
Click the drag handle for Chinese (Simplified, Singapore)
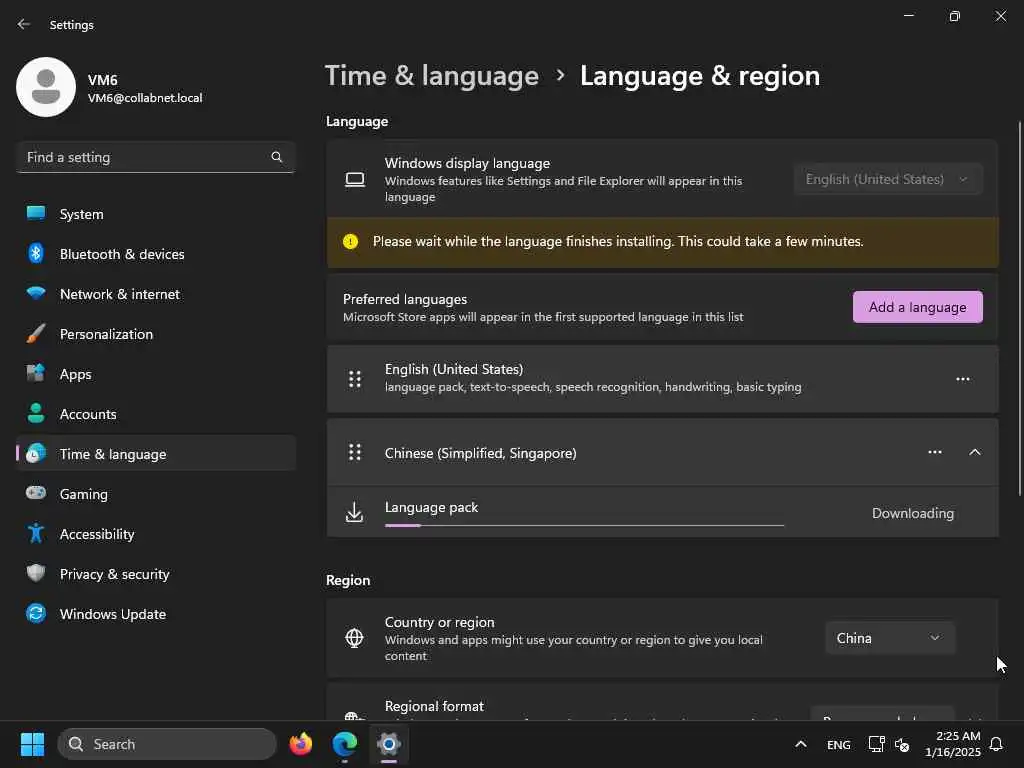355,452
